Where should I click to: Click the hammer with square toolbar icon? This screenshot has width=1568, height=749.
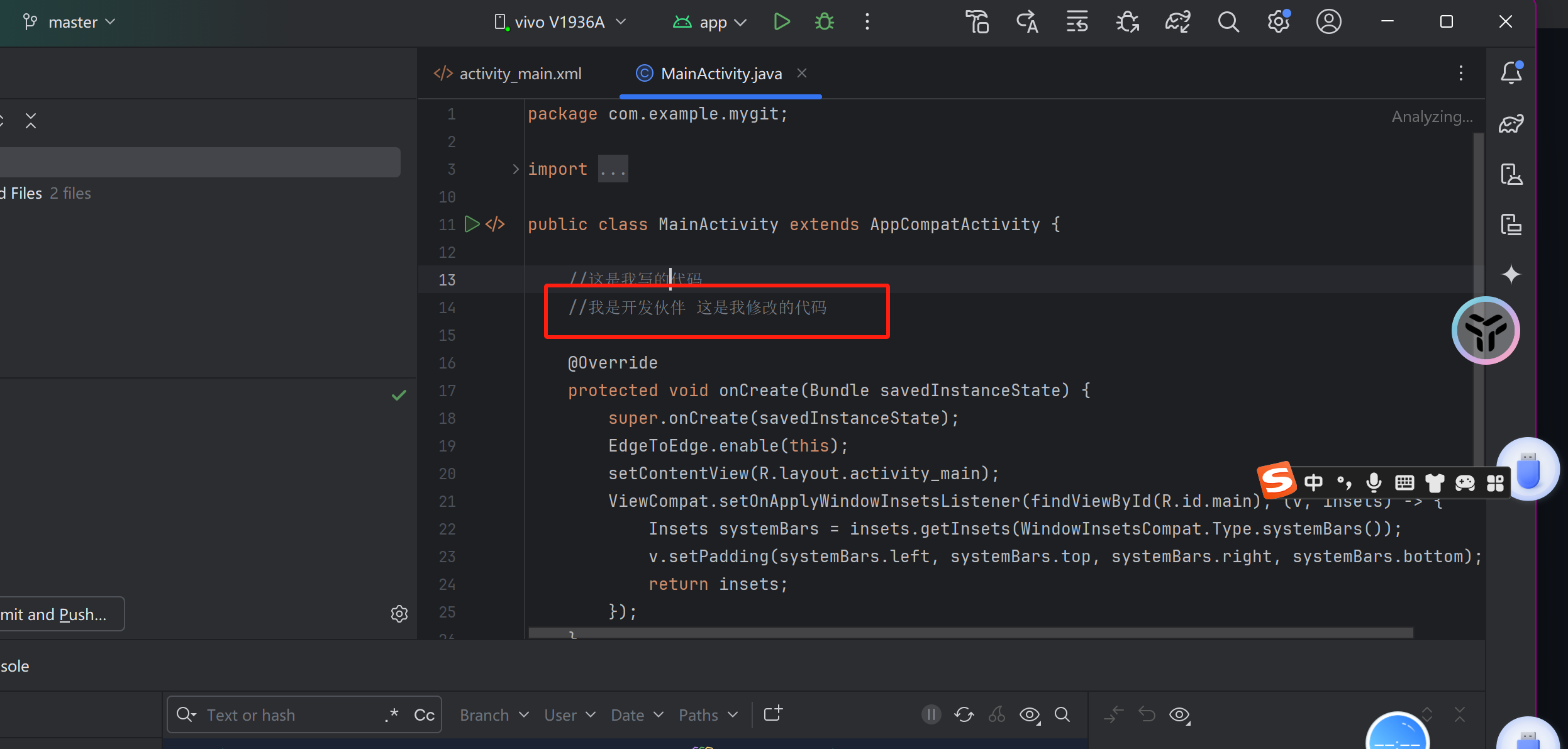click(x=977, y=22)
